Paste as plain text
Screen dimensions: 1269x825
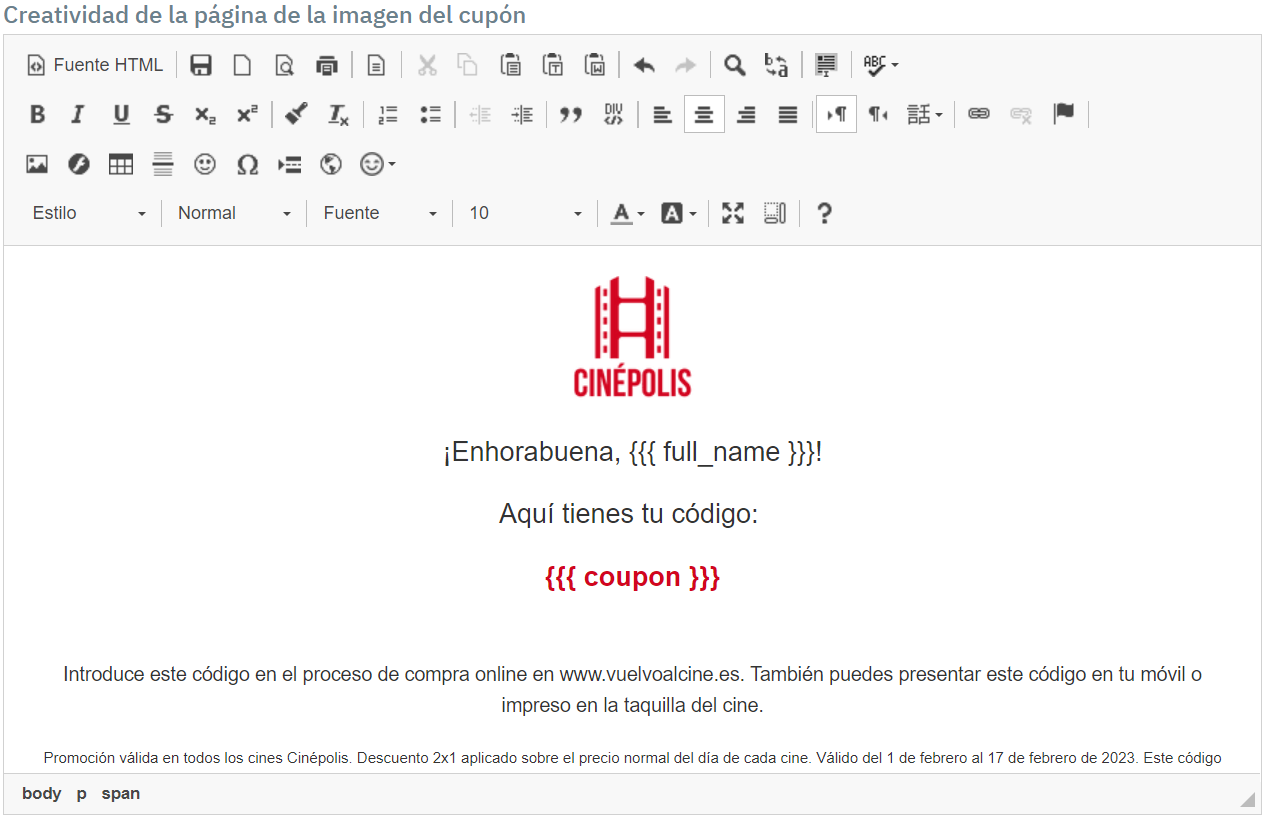552,65
